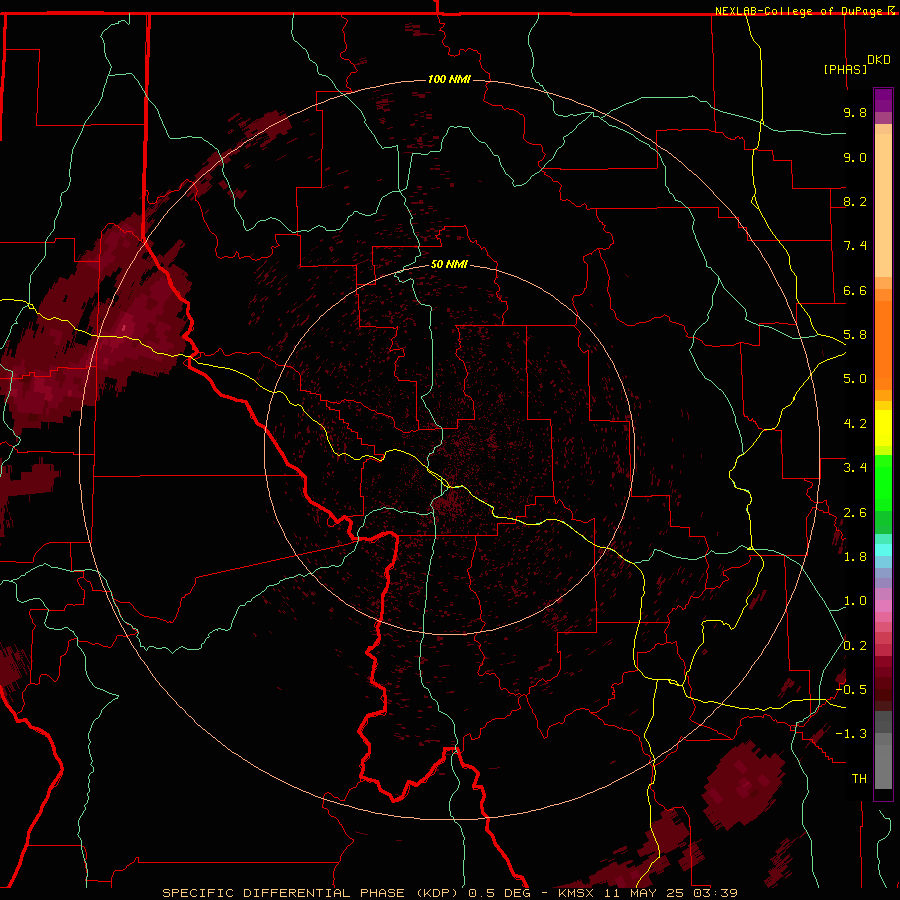Click the -1.3 scale value

[851, 734]
